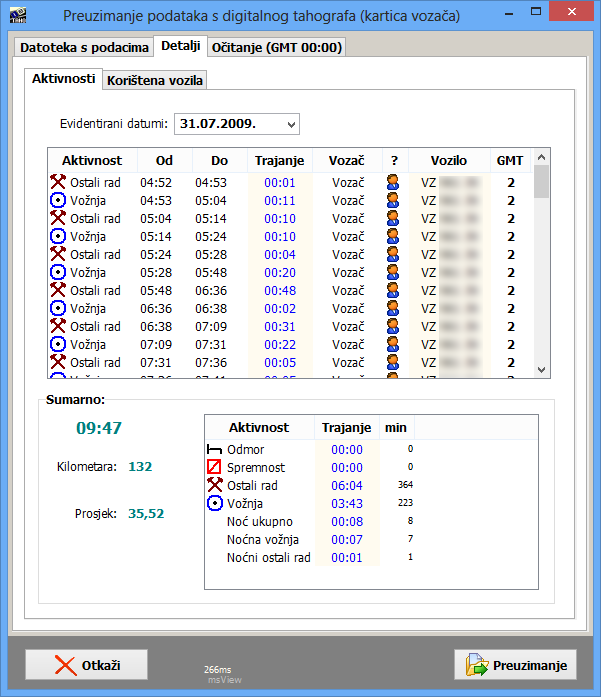Click Od time 07:09 cell
This screenshot has height=697, width=601.
click(156, 344)
